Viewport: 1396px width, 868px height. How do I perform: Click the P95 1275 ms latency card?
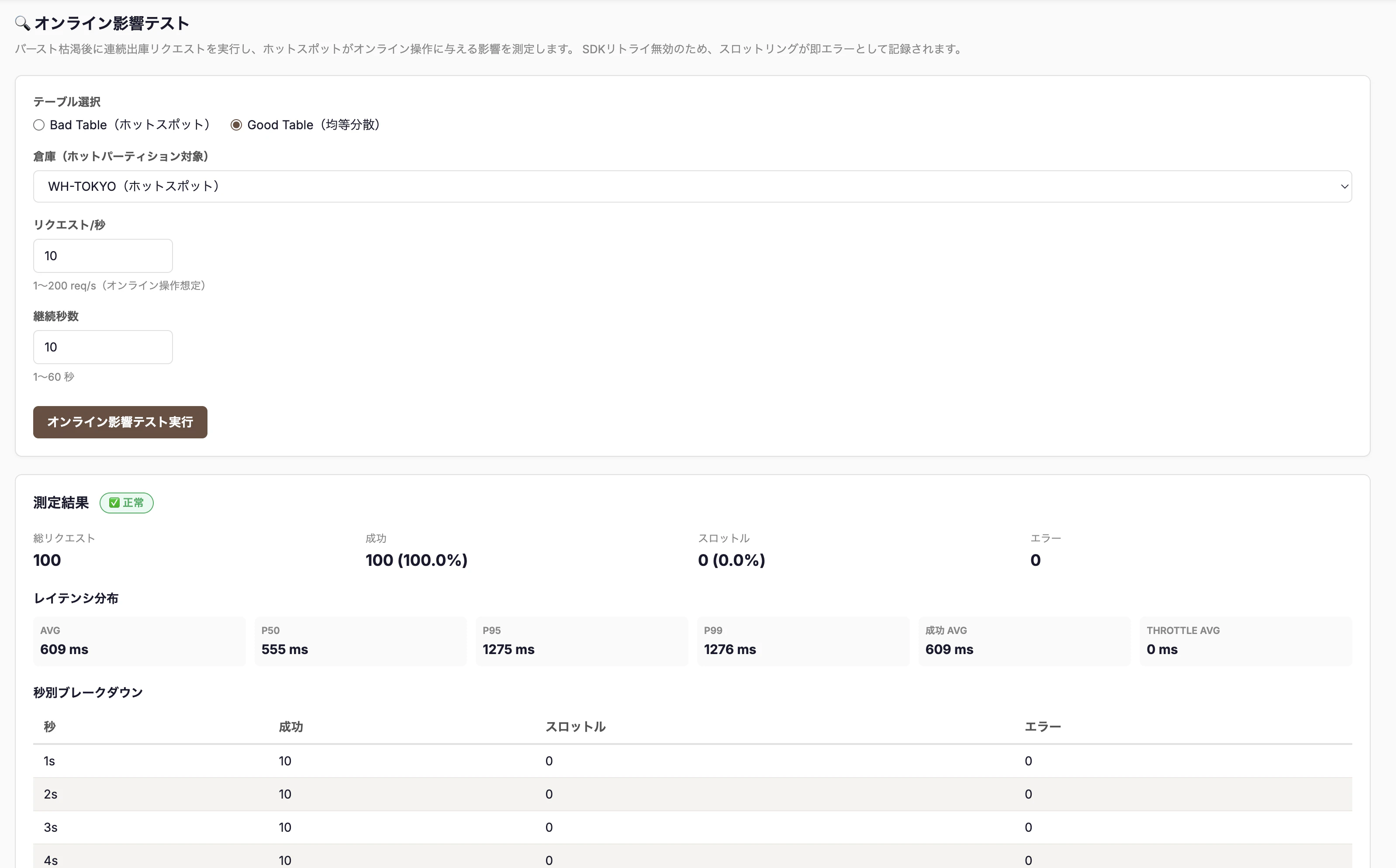582,641
